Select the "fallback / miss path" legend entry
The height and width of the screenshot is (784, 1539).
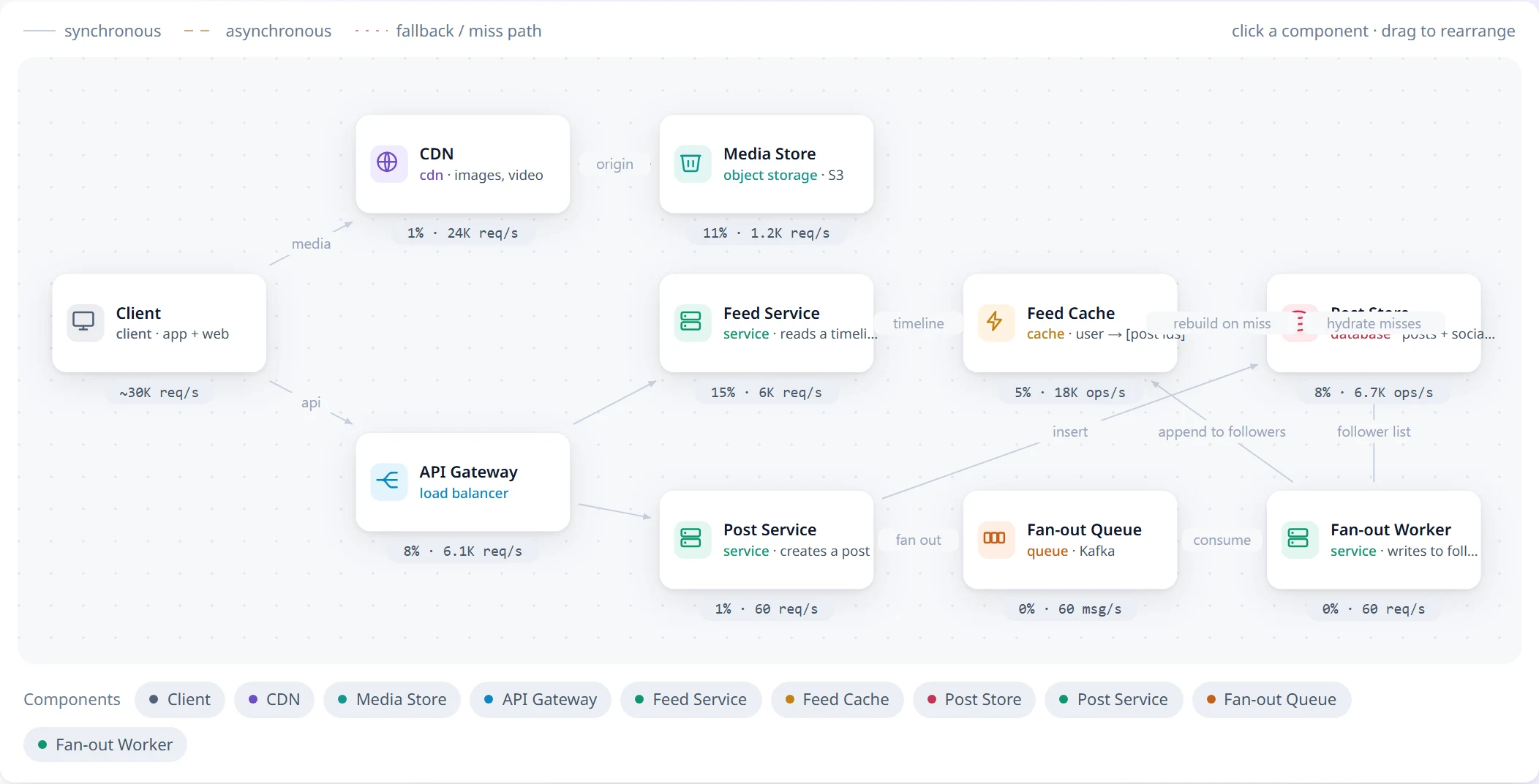pyautogui.click(x=448, y=31)
